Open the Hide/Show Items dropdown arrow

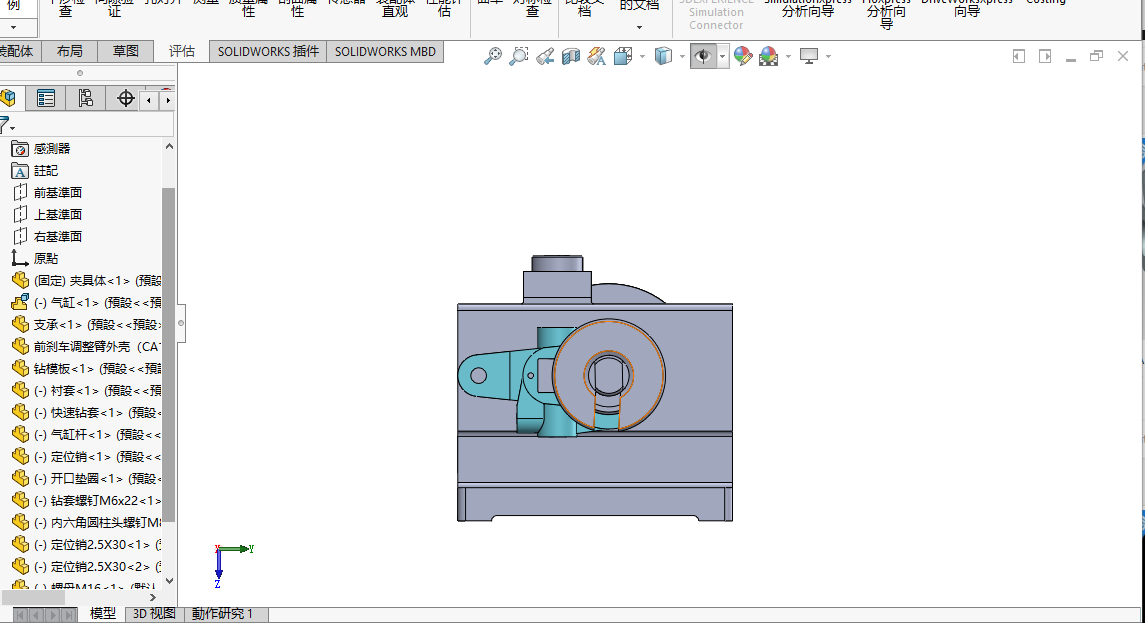pyautogui.click(x=722, y=56)
